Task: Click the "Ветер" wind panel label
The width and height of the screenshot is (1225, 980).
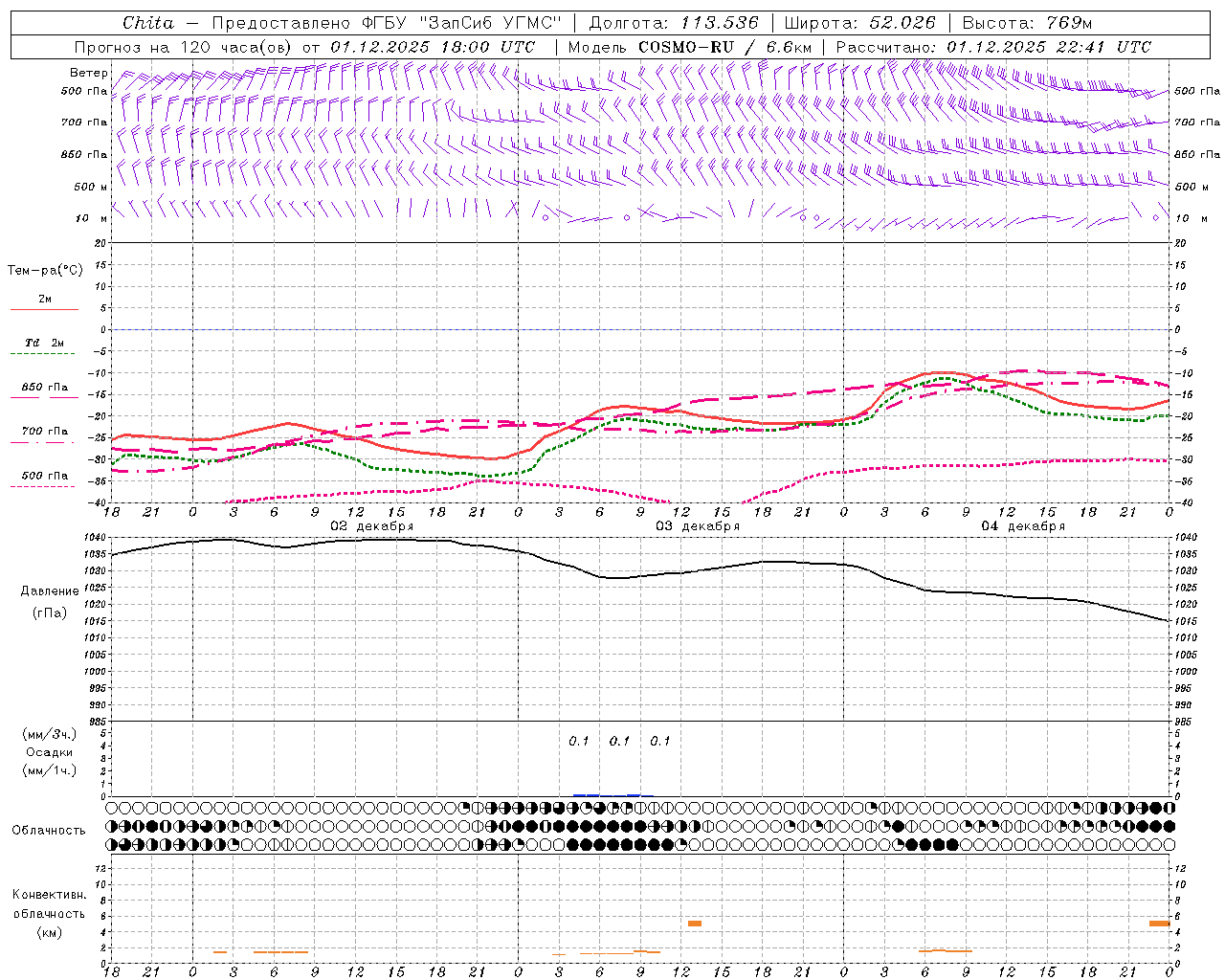Action: 89,73
